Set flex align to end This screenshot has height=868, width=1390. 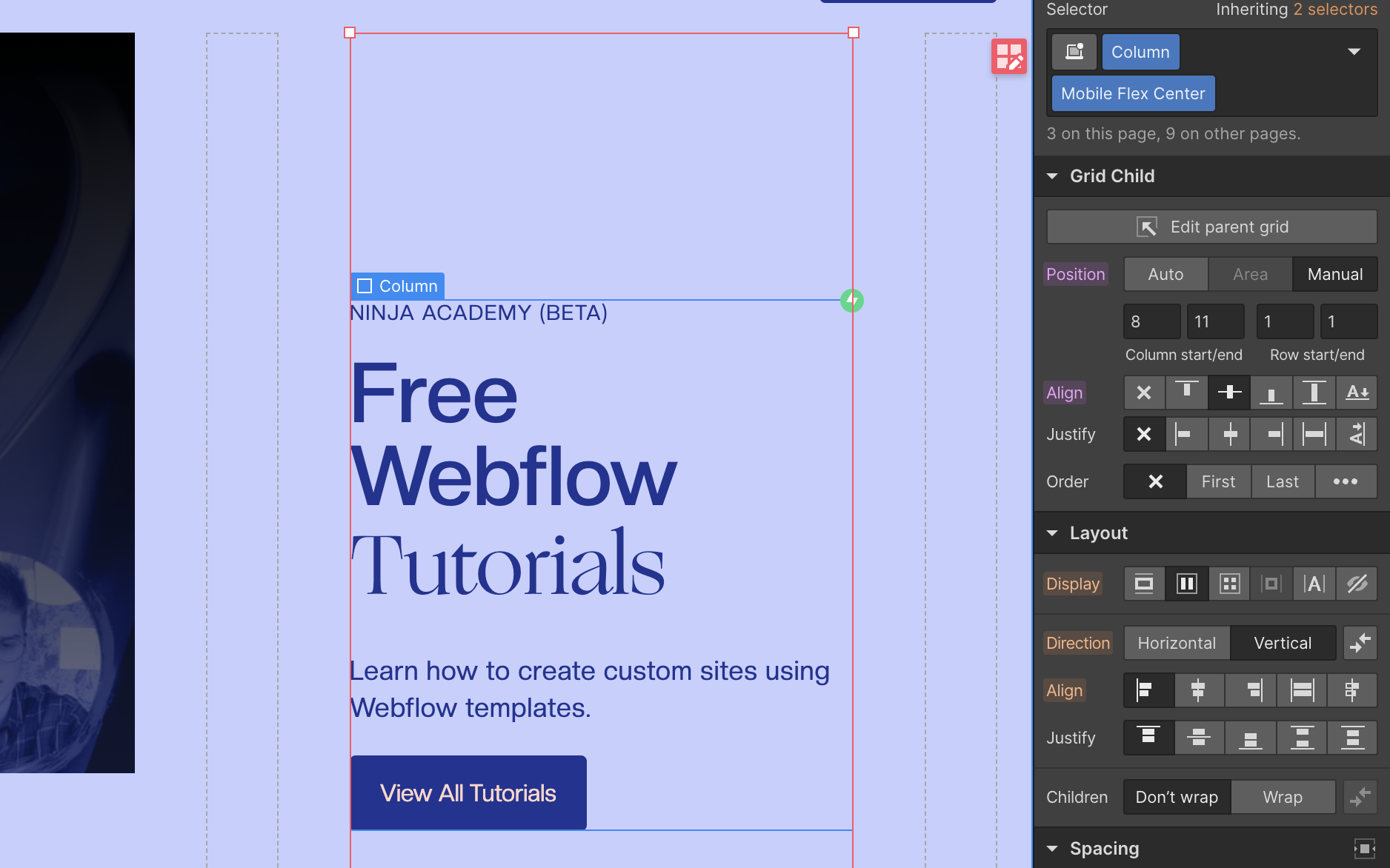coord(1251,690)
